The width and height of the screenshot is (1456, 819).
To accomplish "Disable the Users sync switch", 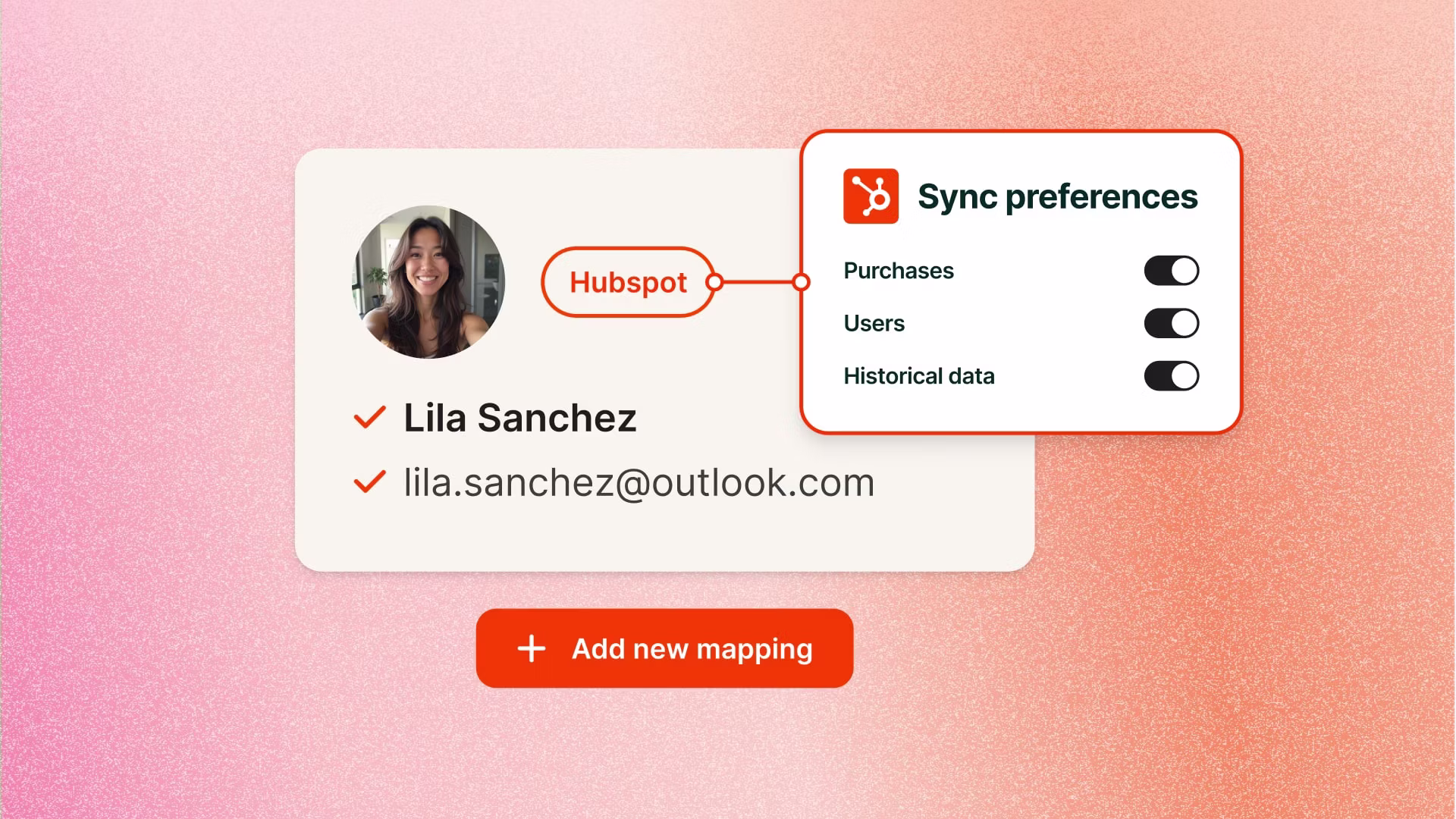I will click(1172, 323).
